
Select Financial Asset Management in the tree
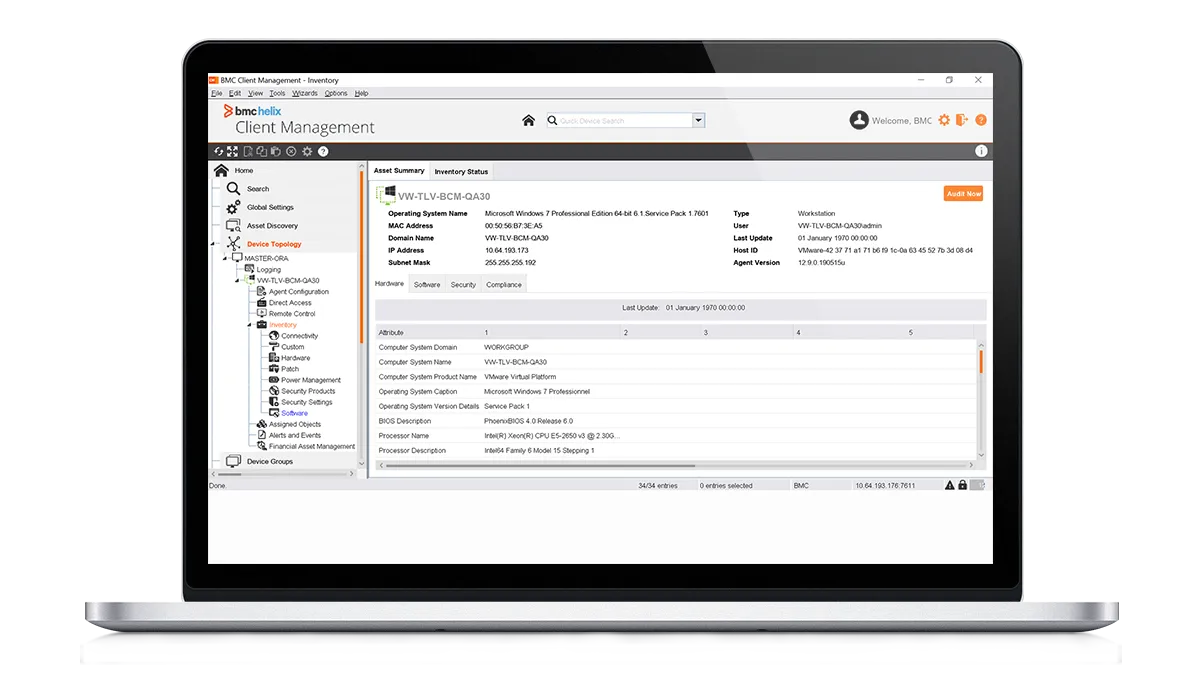[x=312, y=446]
